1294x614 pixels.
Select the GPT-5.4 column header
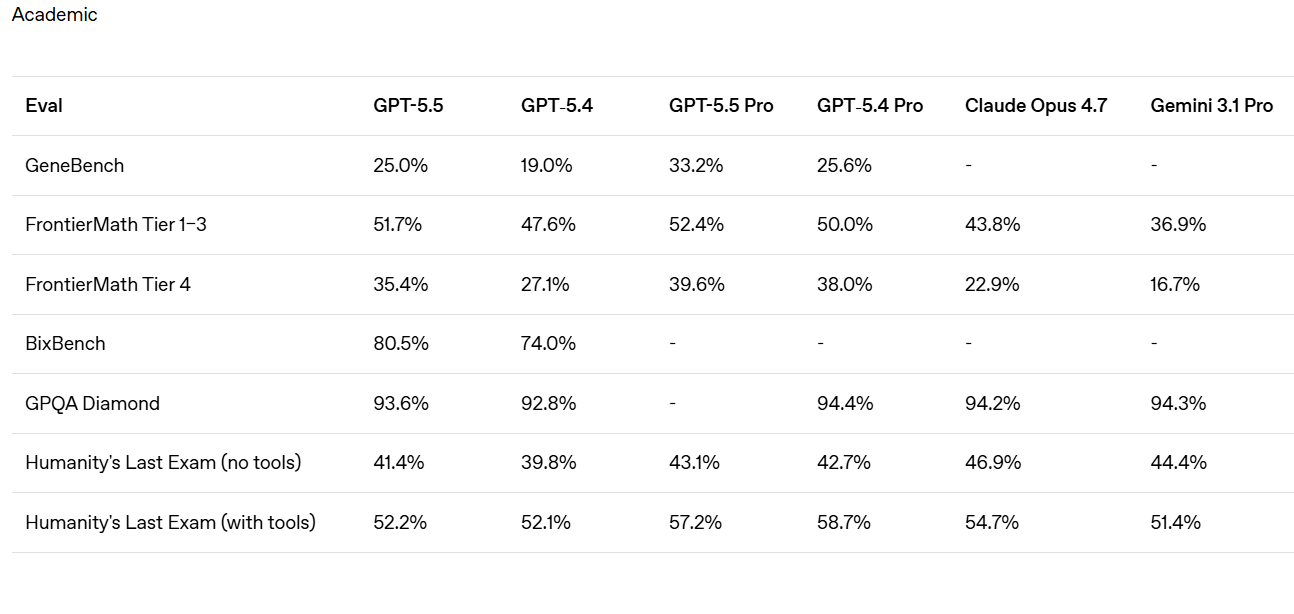pyautogui.click(x=557, y=106)
